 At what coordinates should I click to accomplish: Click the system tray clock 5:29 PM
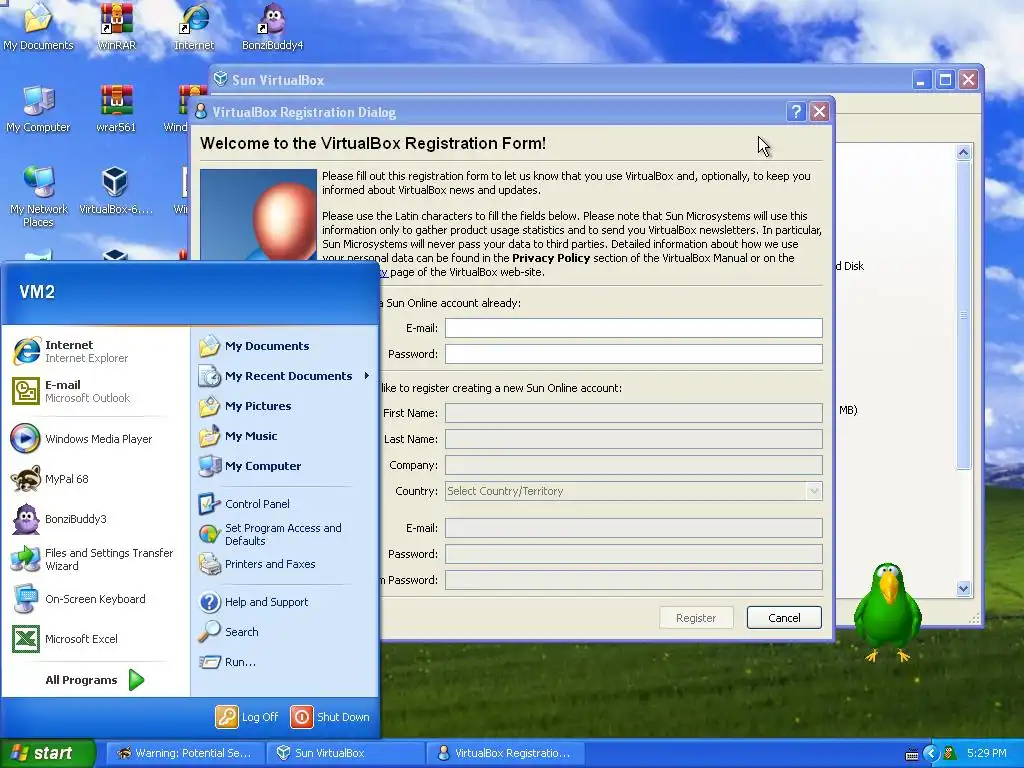point(986,753)
